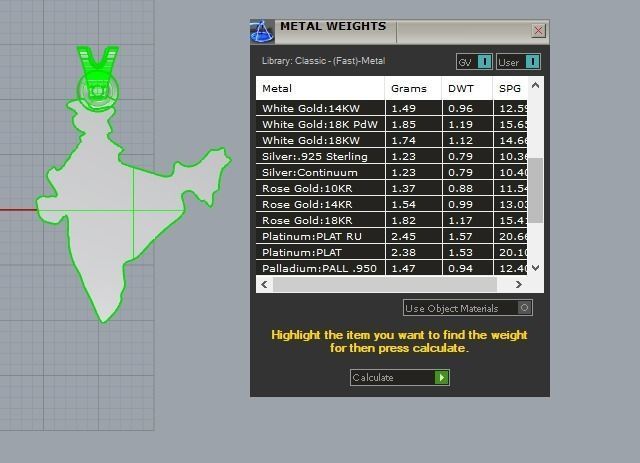Click the Metal Weights panel cone icon
Screen dimensions: 640x463
262,31
